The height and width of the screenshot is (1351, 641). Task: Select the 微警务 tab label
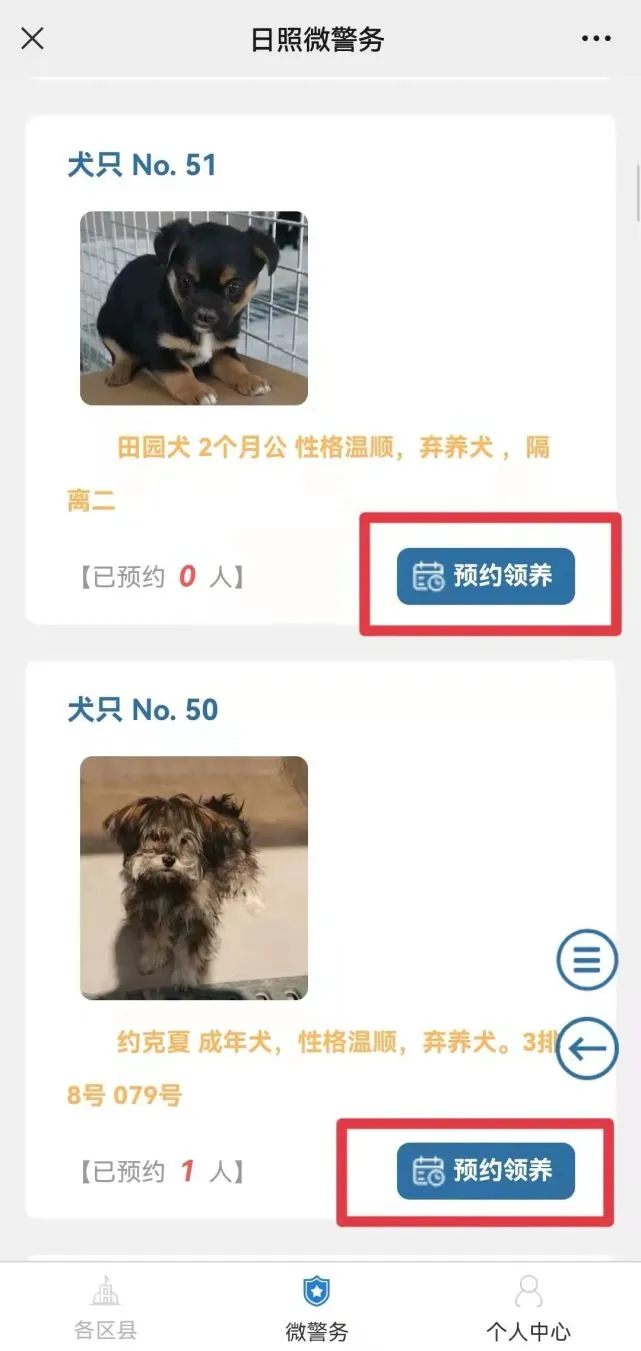(317, 1332)
